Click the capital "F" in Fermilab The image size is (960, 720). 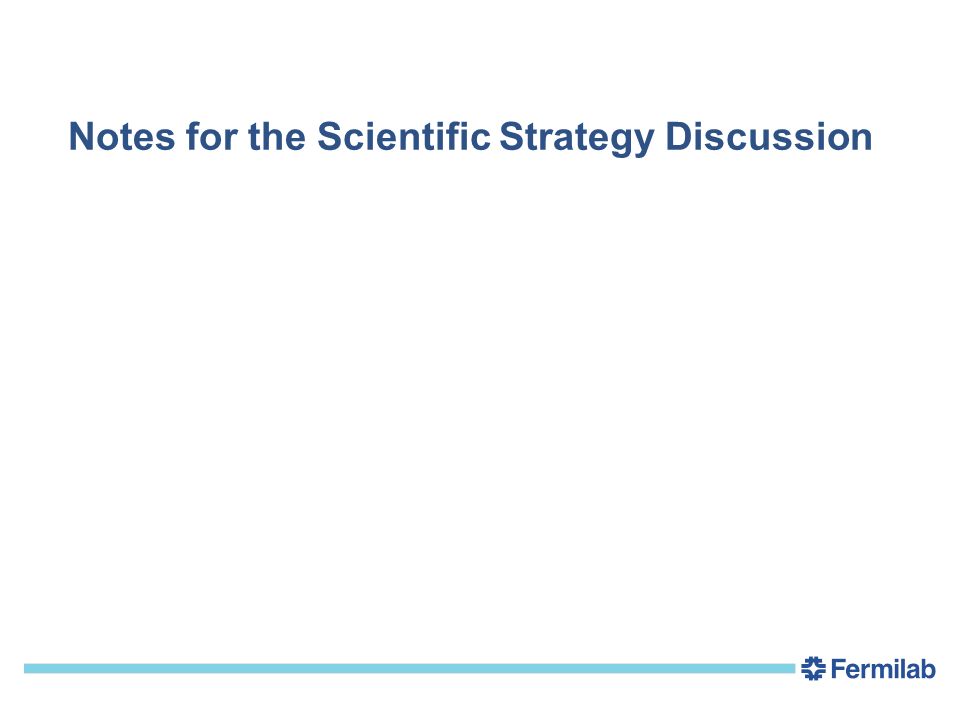838,669
